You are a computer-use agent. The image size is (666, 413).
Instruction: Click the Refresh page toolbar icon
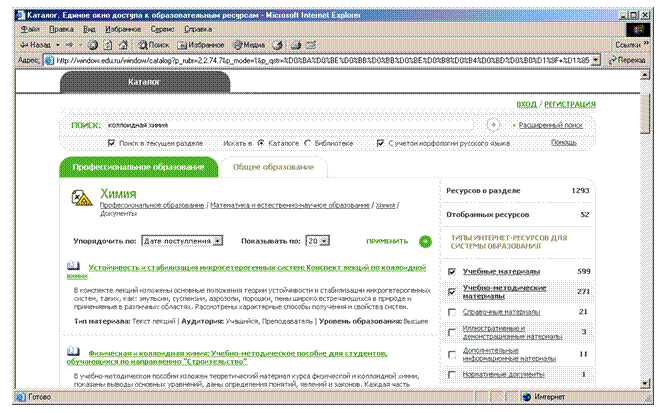108,45
